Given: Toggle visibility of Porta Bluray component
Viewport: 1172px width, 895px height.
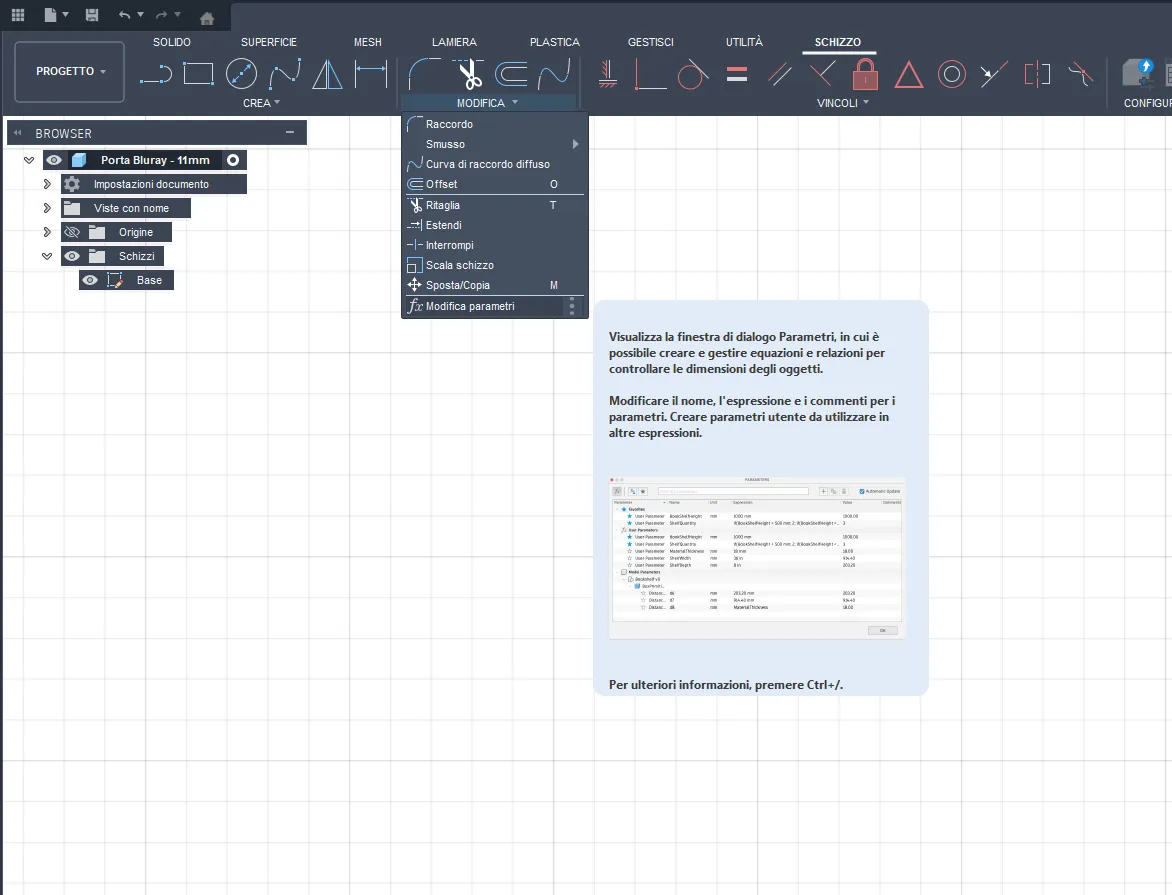Looking at the screenshot, I should pyautogui.click(x=54, y=160).
